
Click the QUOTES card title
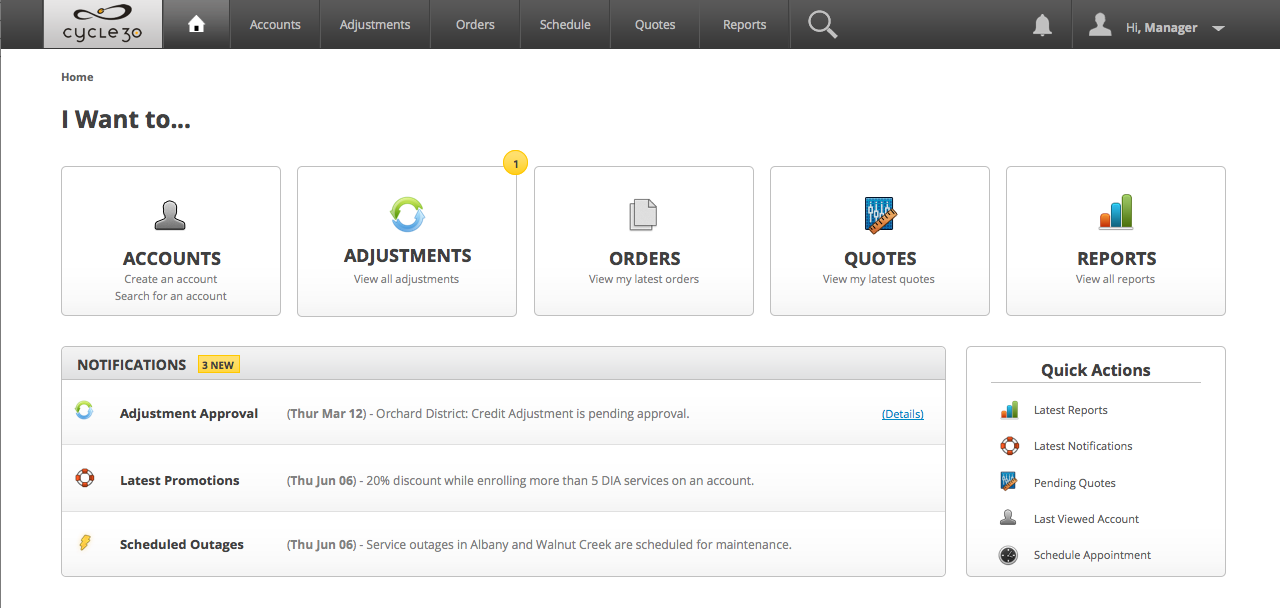pos(880,258)
